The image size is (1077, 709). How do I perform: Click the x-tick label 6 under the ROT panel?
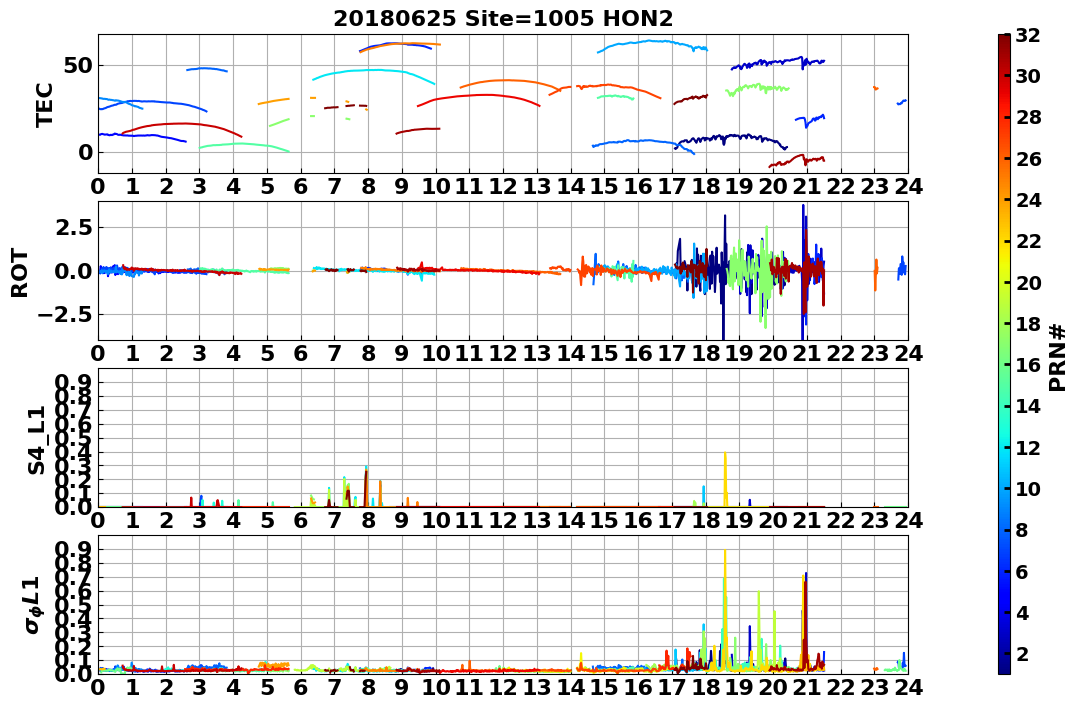click(x=301, y=353)
